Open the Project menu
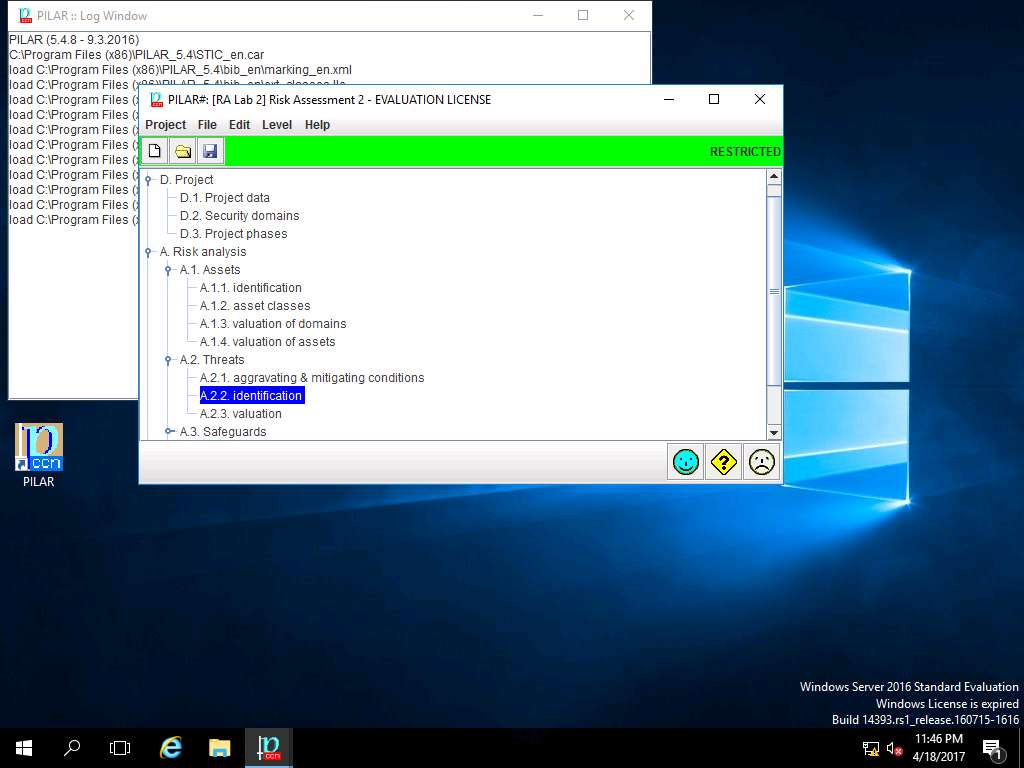The image size is (1024, 768). point(165,125)
